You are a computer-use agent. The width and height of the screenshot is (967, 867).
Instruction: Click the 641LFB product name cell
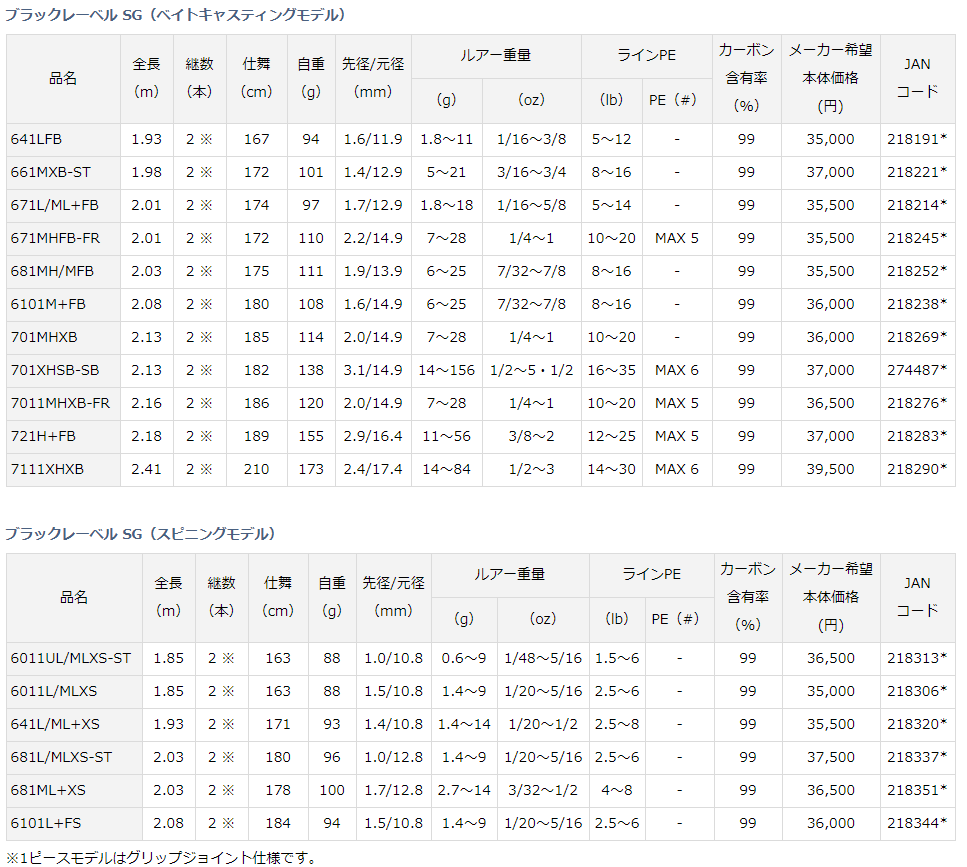(37, 139)
